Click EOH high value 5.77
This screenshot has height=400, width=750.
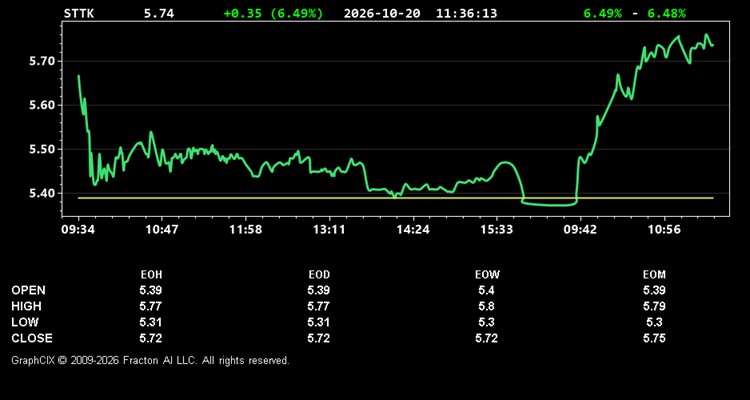[151, 306]
